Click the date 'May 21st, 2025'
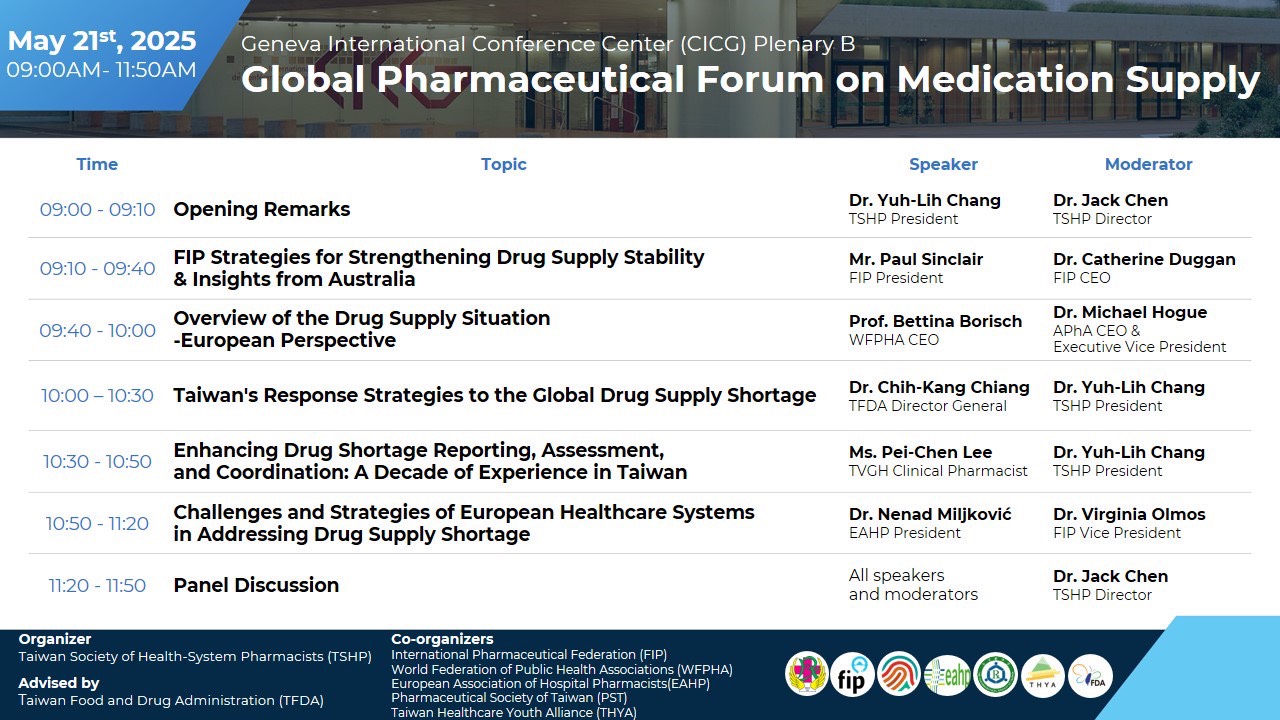Viewport: 1280px width, 720px height. (102, 41)
